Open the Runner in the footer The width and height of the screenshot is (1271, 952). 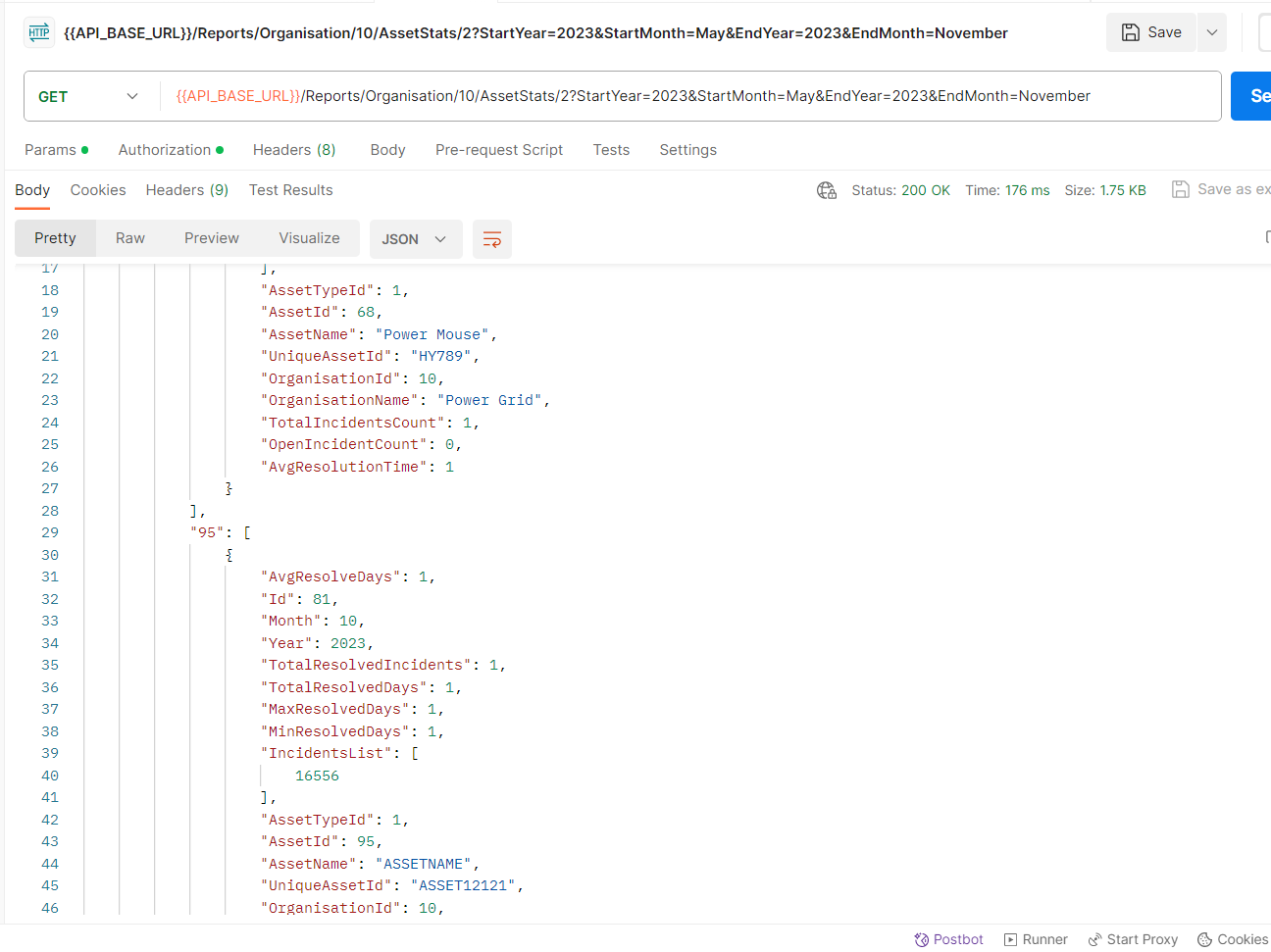click(1036, 939)
